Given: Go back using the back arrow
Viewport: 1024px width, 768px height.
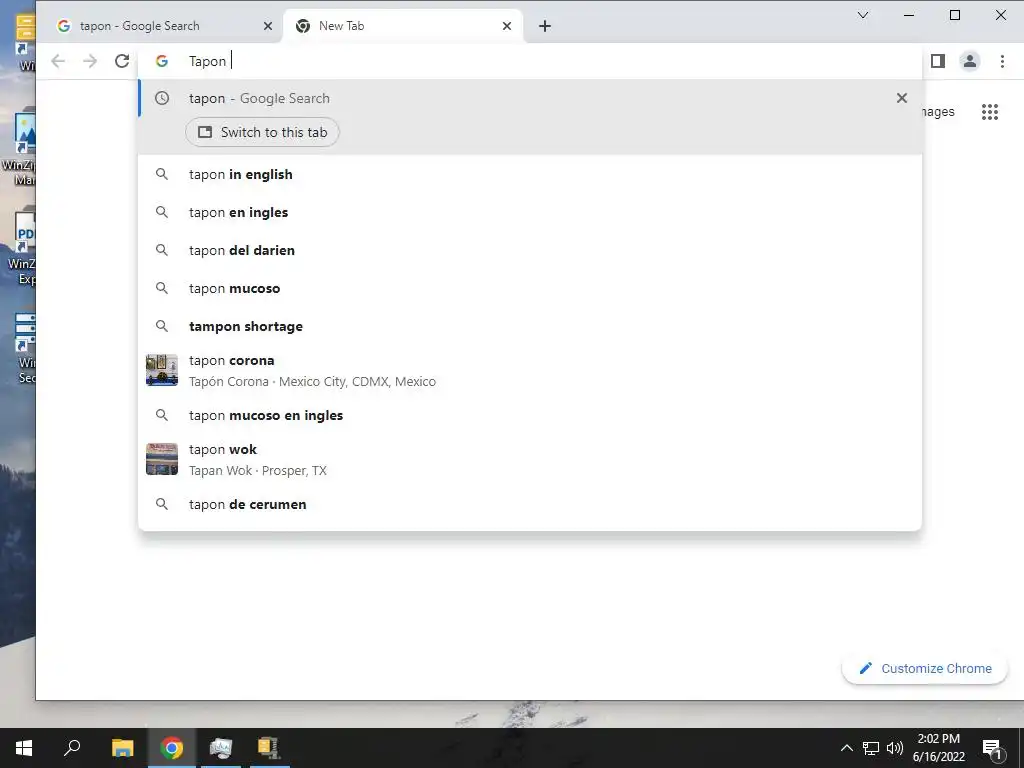Looking at the screenshot, I should coord(58,61).
